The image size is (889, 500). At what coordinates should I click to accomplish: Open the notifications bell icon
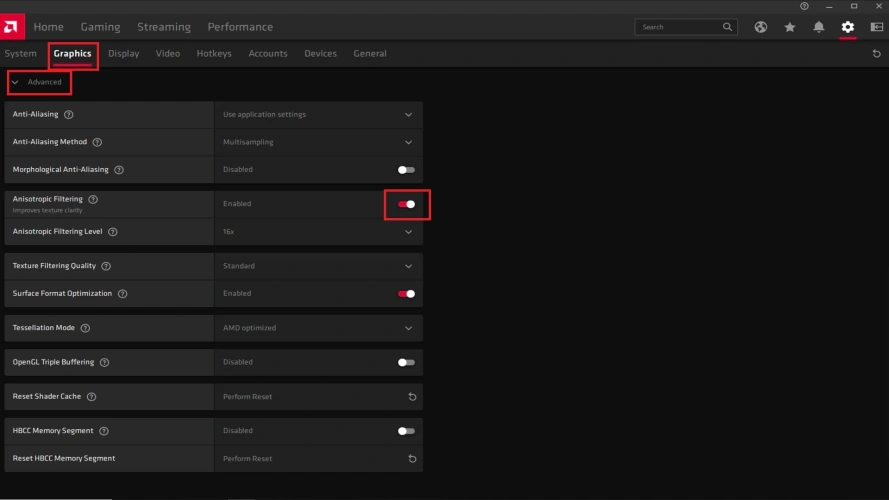click(x=819, y=27)
